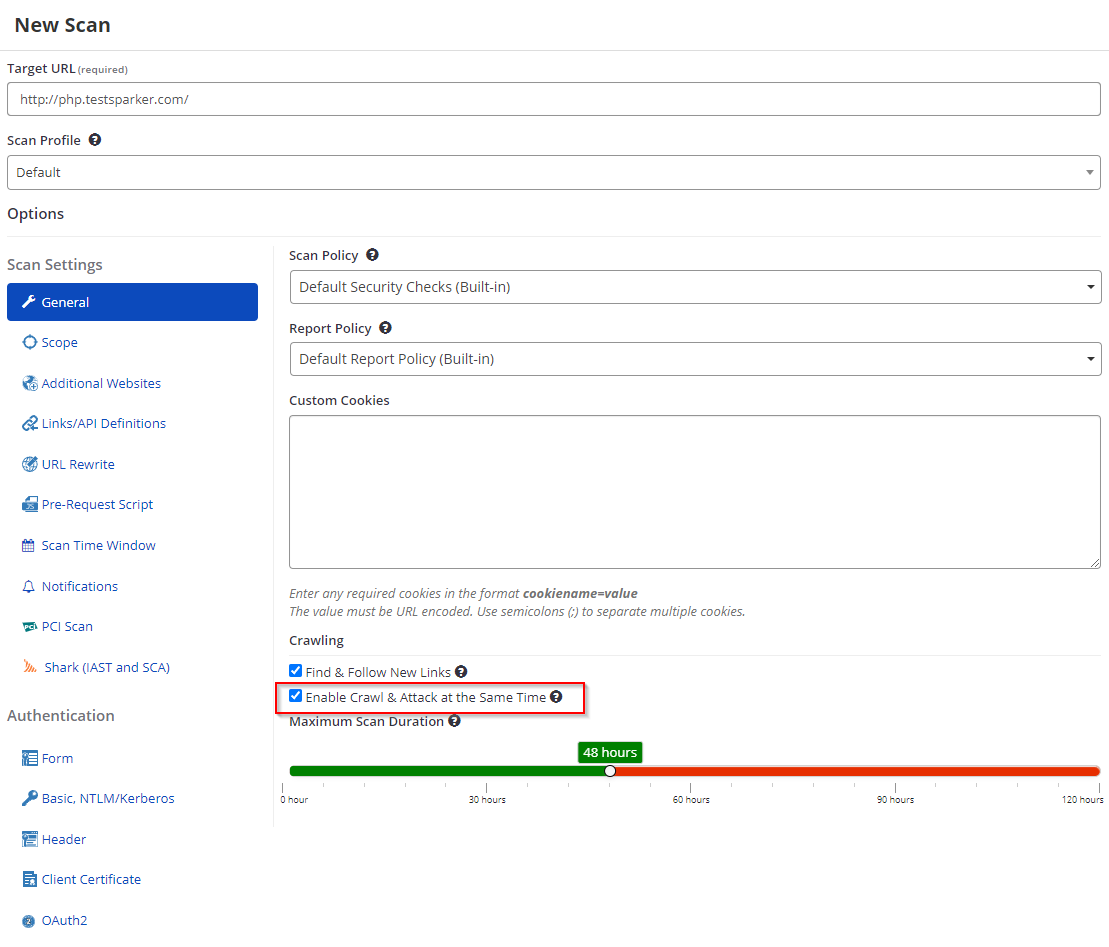This screenshot has width=1109, height=947.
Task: Open the Report Policy dropdown
Action: click(x=694, y=359)
